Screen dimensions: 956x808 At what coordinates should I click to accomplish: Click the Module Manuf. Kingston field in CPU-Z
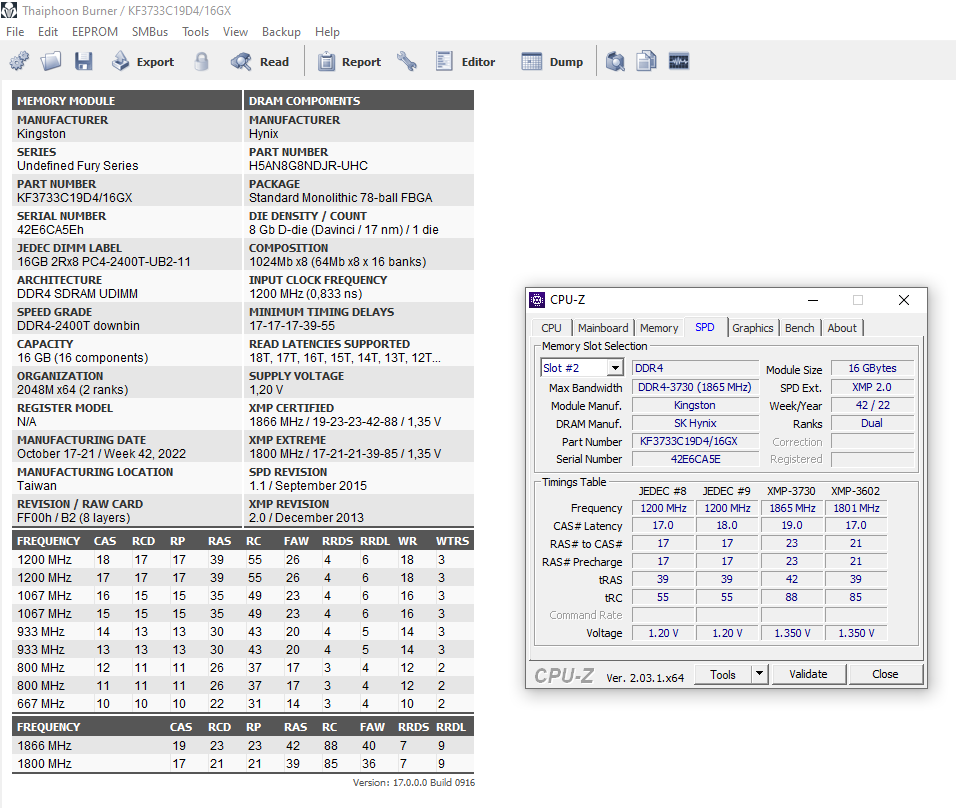point(695,406)
